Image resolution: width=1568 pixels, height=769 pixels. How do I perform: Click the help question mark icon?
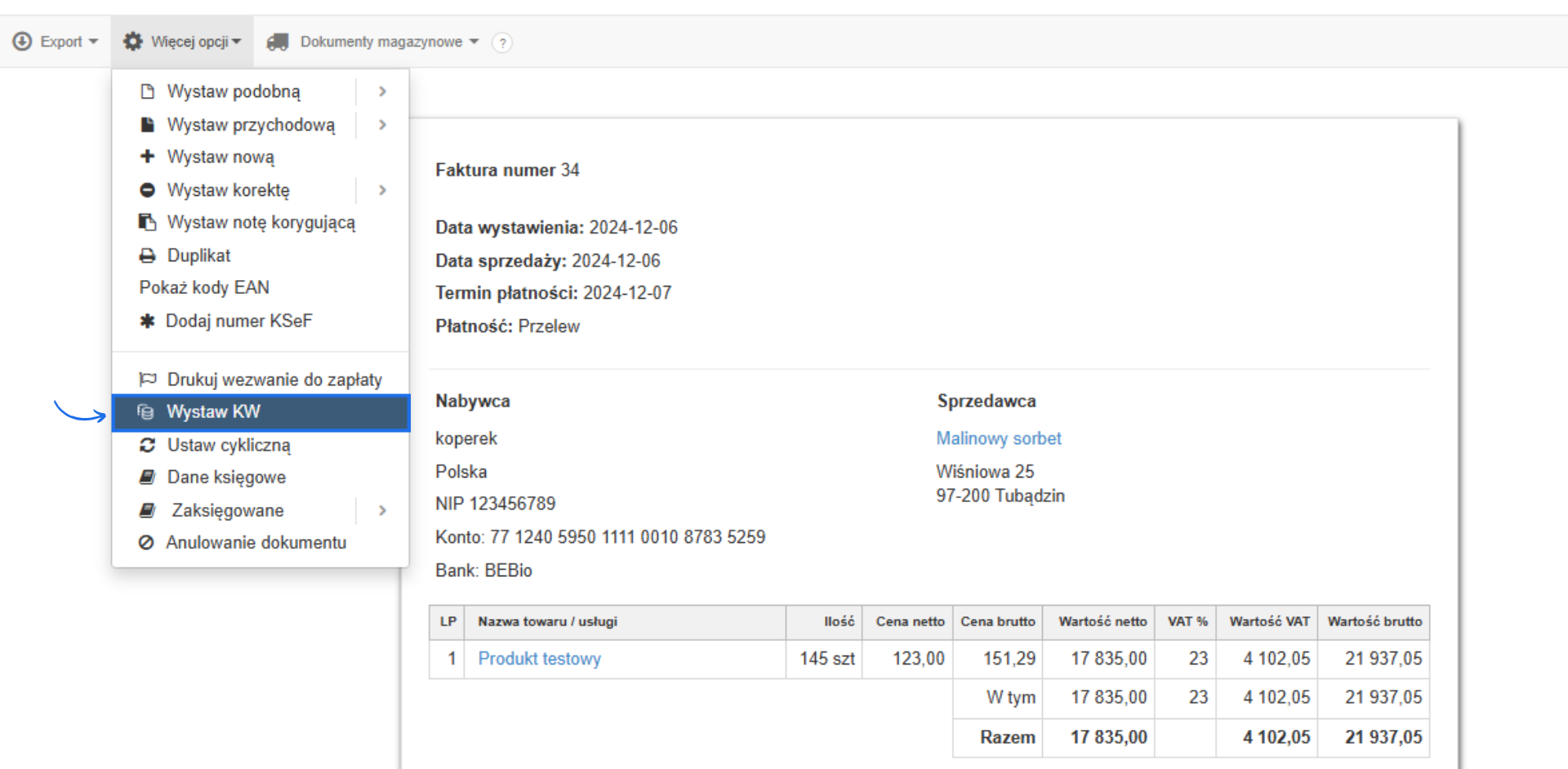502,42
